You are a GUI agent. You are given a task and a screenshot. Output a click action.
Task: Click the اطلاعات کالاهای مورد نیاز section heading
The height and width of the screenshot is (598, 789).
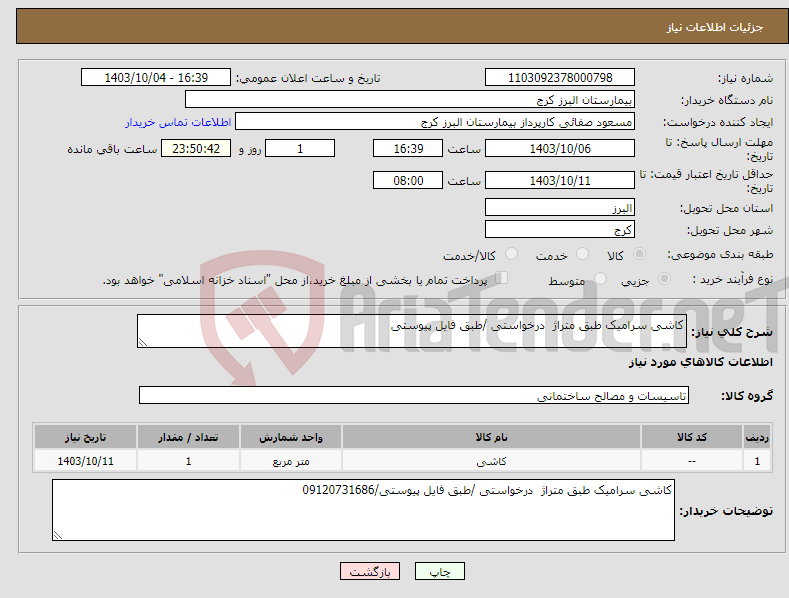point(700,362)
